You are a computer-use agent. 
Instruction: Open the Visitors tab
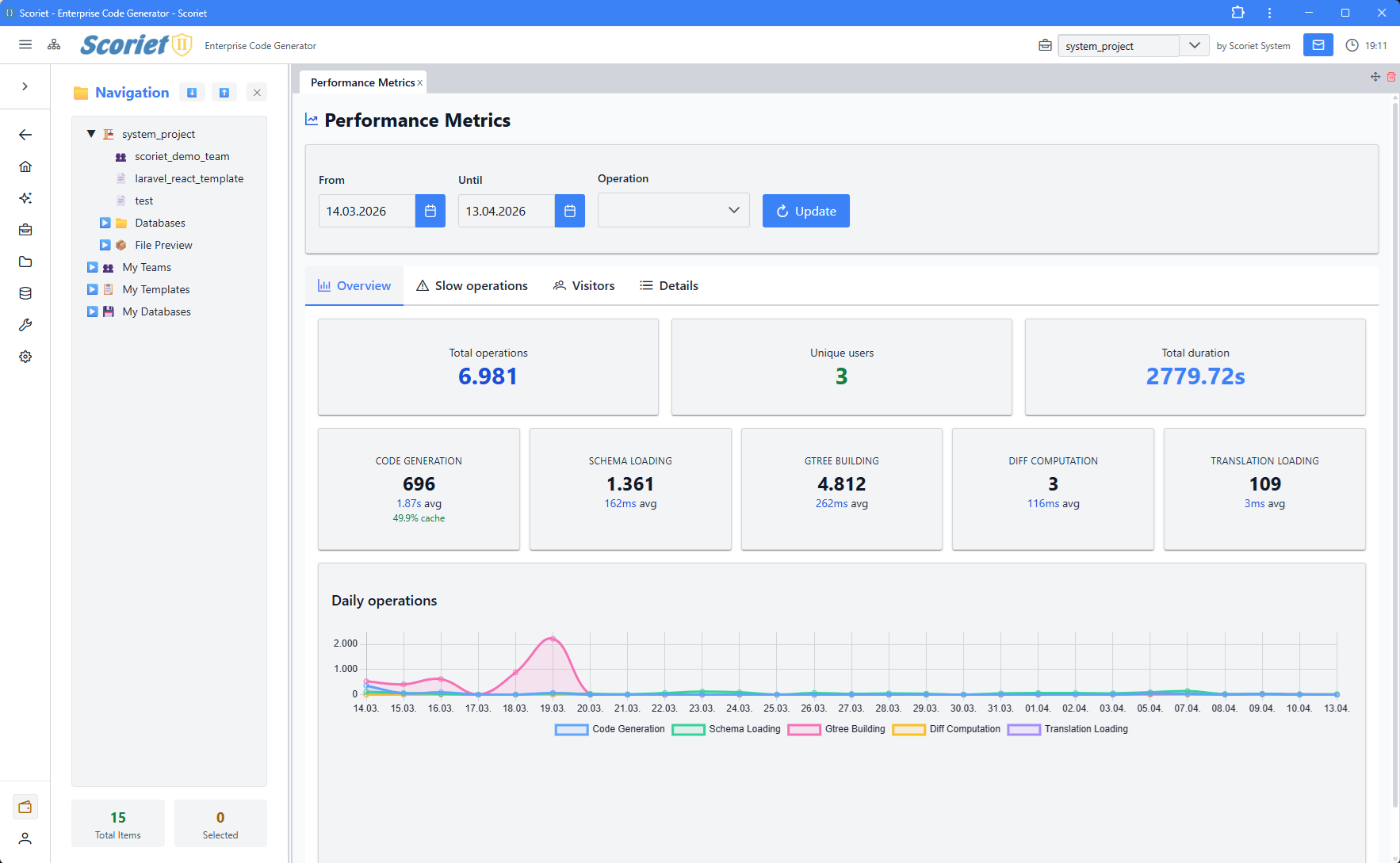point(584,285)
